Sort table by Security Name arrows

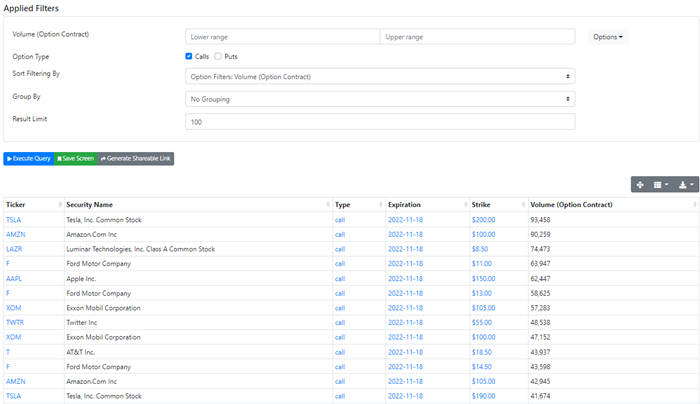click(328, 204)
